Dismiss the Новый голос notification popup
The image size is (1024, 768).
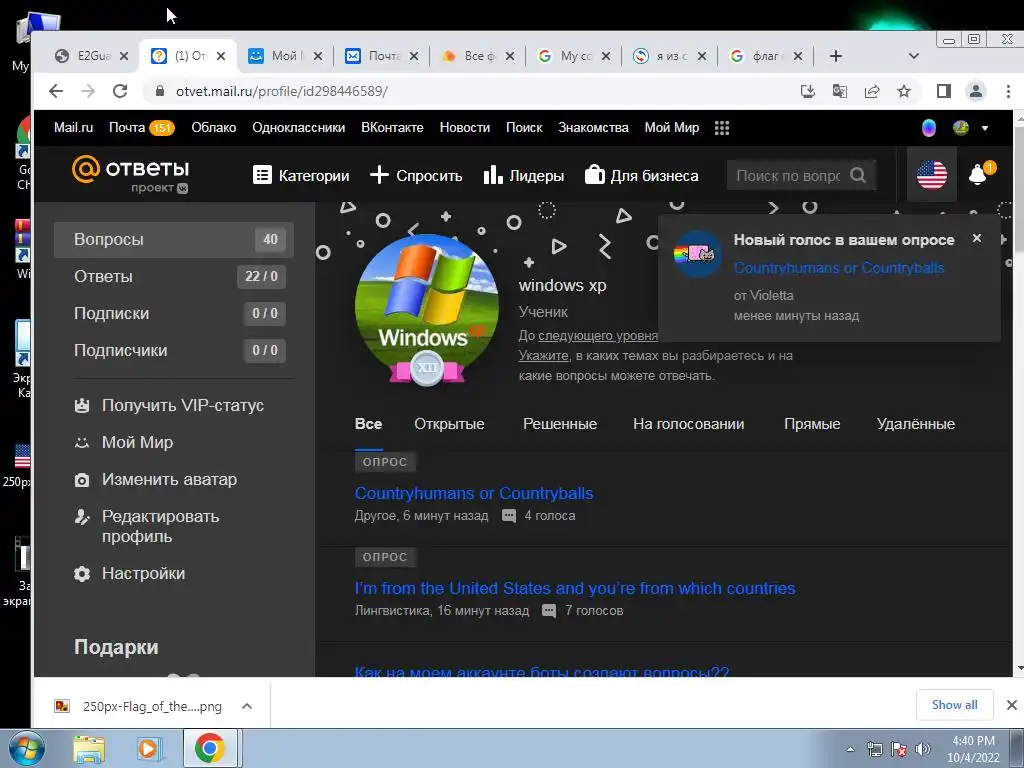click(976, 238)
